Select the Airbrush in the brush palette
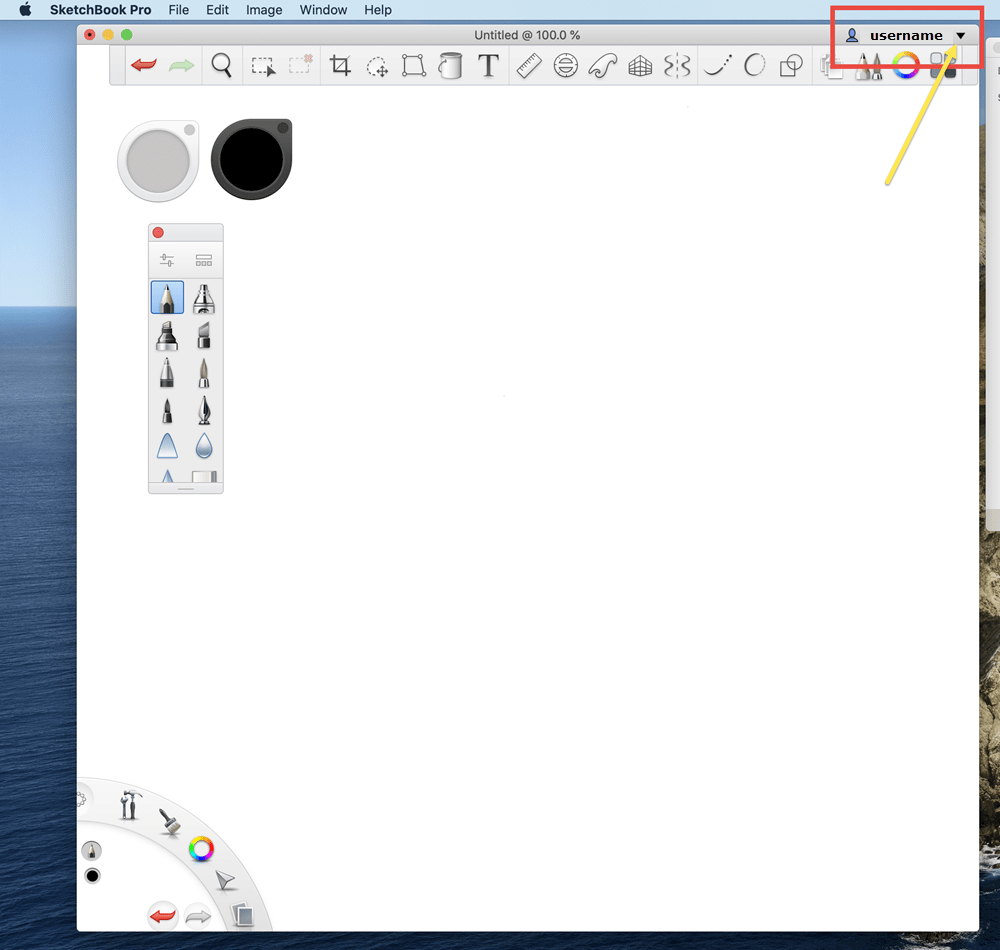Image resolution: width=1000 pixels, height=950 pixels. pyautogui.click(x=204, y=297)
